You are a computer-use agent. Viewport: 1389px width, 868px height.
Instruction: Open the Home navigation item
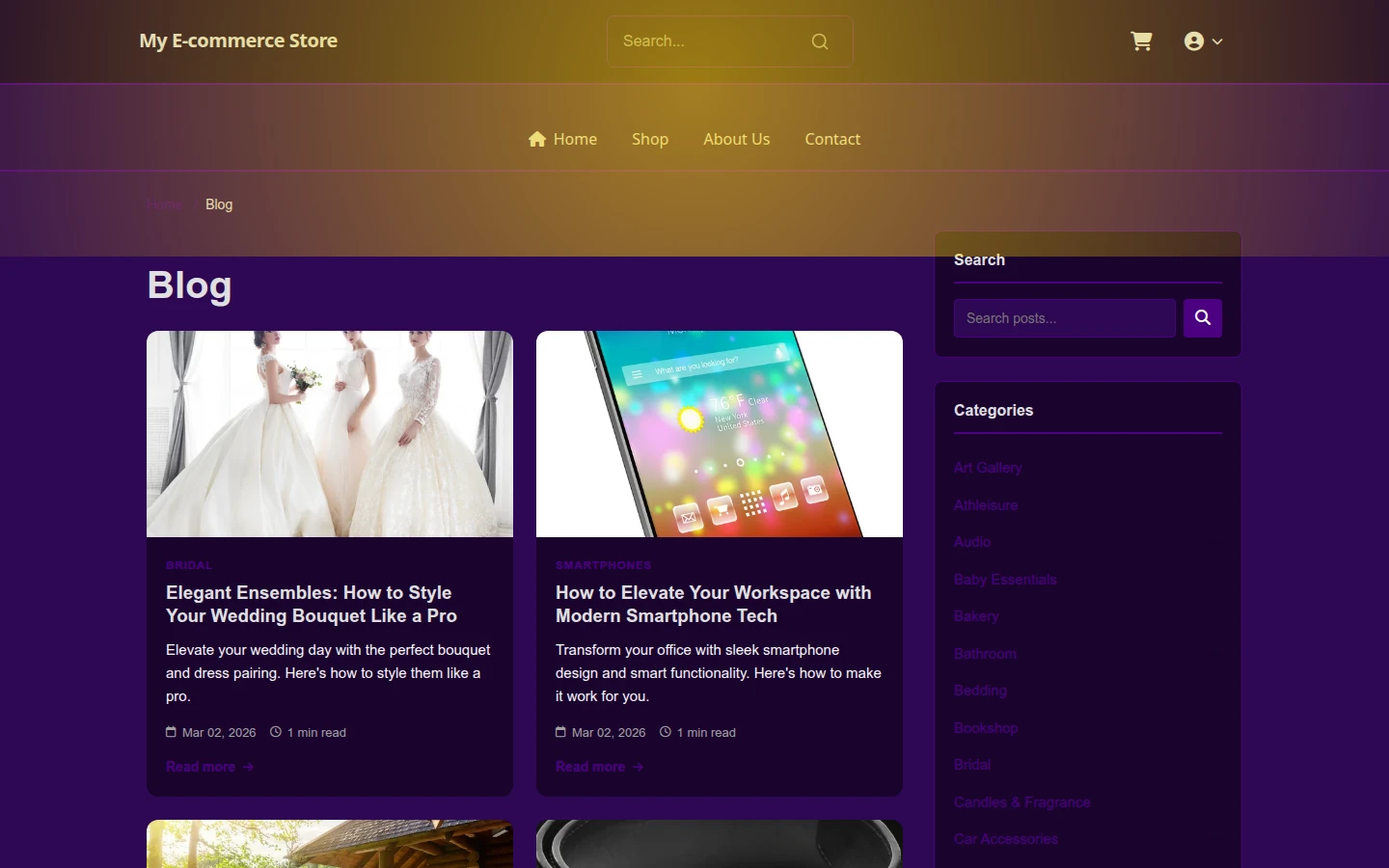click(x=562, y=139)
